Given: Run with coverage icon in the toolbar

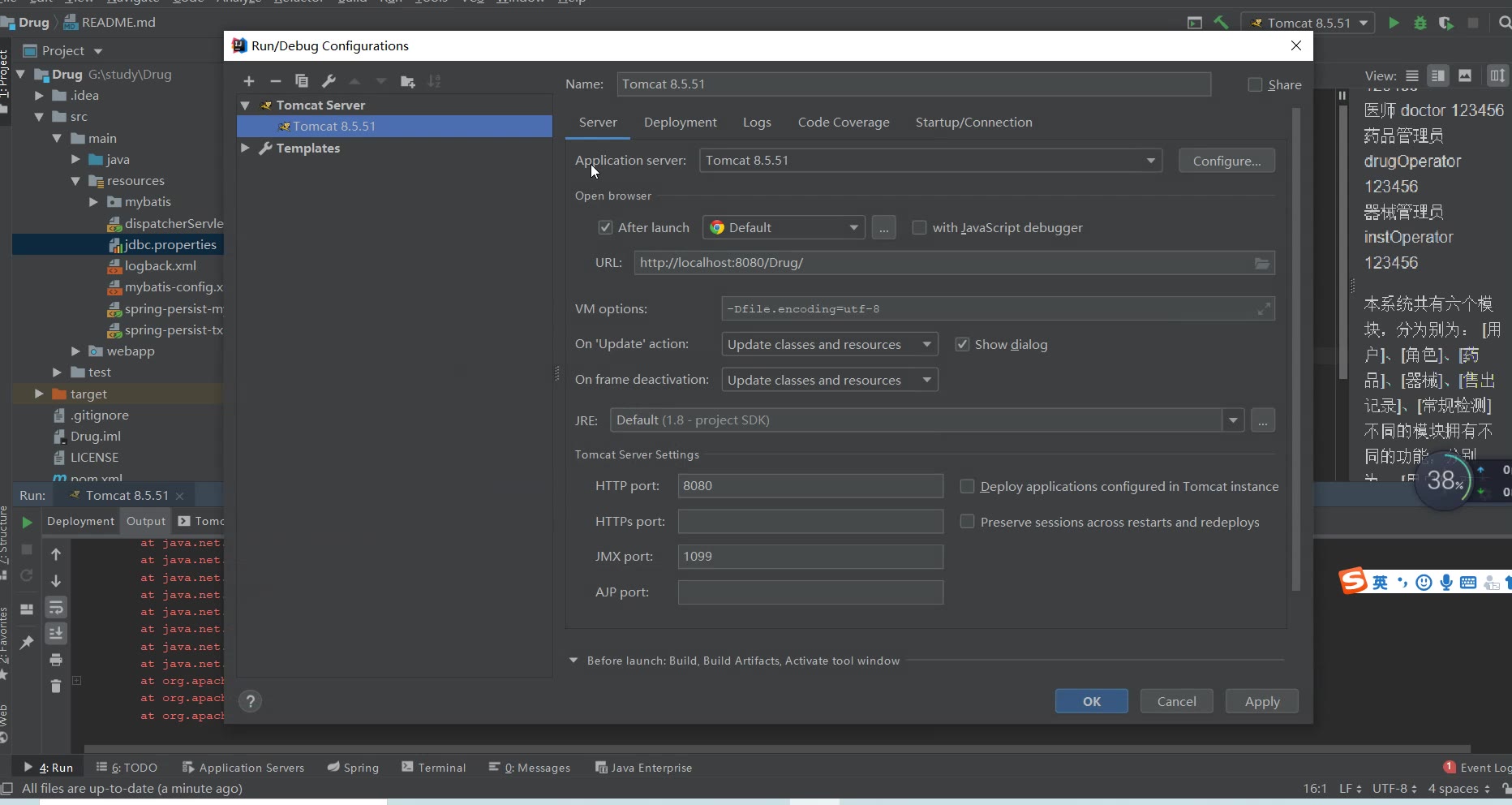Looking at the screenshot, I should click(x=1446, y=23).
